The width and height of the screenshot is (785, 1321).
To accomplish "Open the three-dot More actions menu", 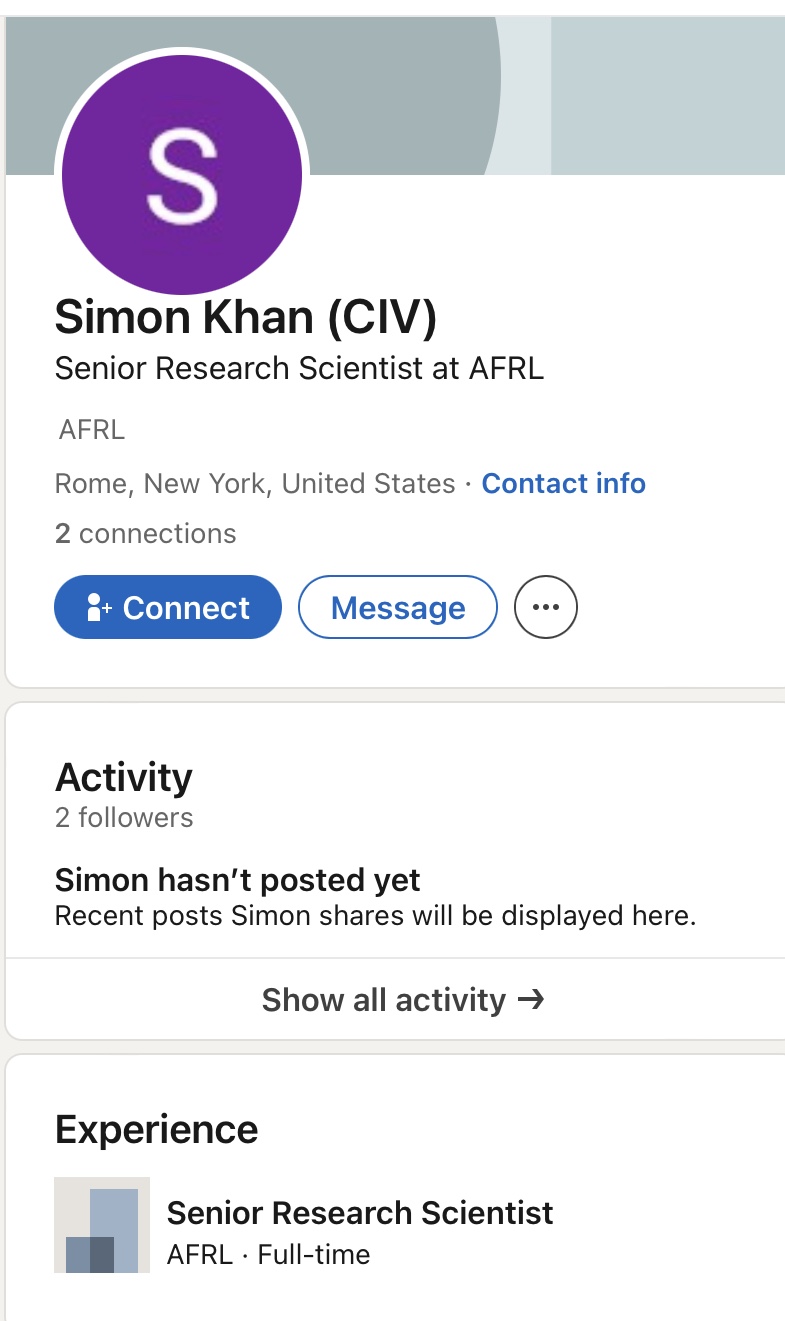I will (x=545, y=607).
